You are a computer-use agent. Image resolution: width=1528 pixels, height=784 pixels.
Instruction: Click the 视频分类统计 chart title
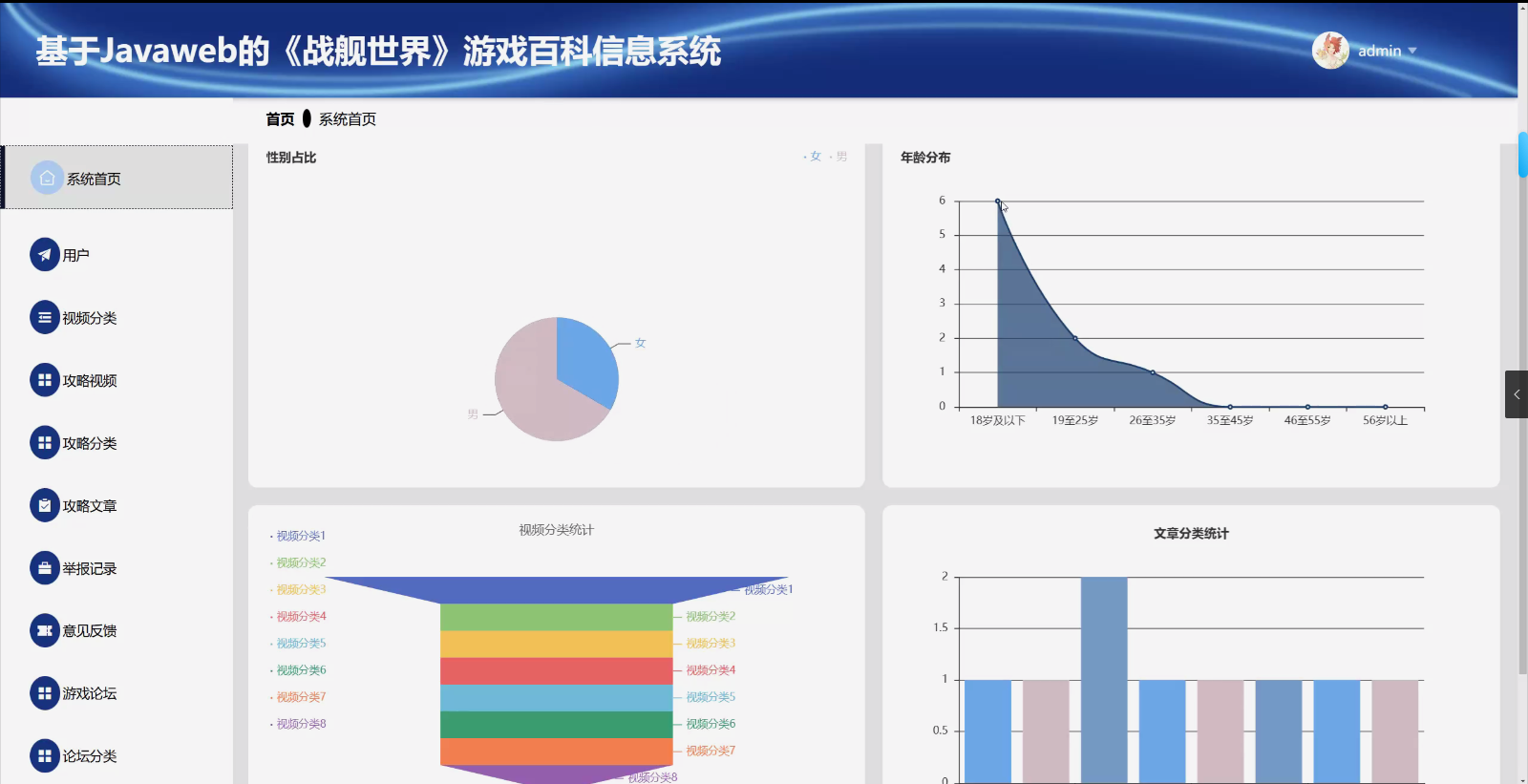557,530
